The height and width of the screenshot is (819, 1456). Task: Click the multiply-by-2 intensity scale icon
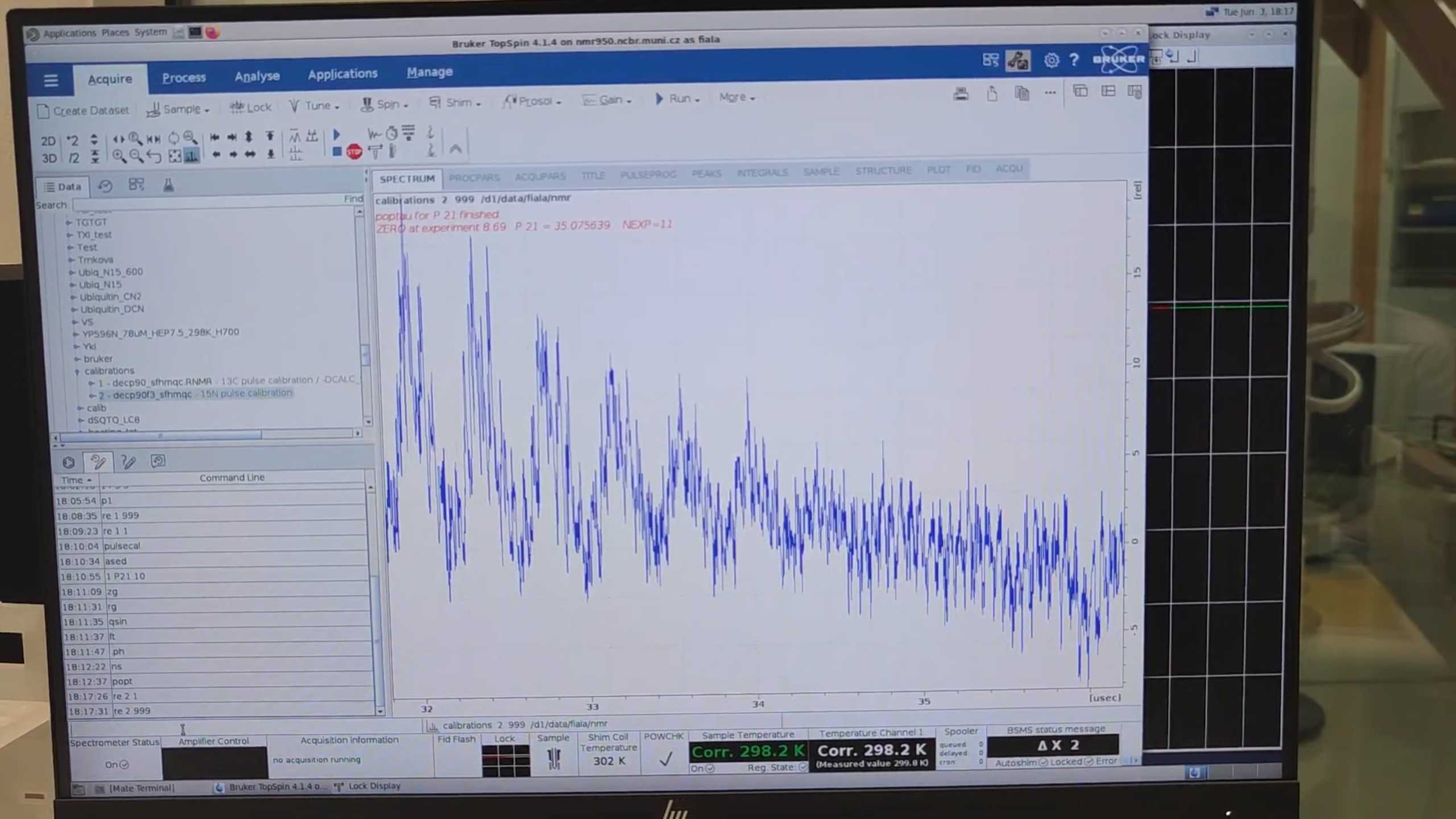pos(72,140)
